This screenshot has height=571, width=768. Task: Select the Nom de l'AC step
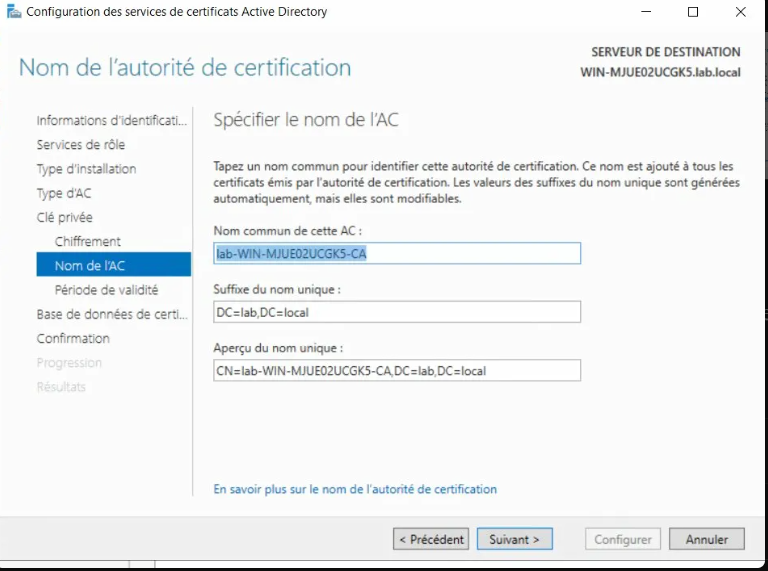[x=114, y=265]
